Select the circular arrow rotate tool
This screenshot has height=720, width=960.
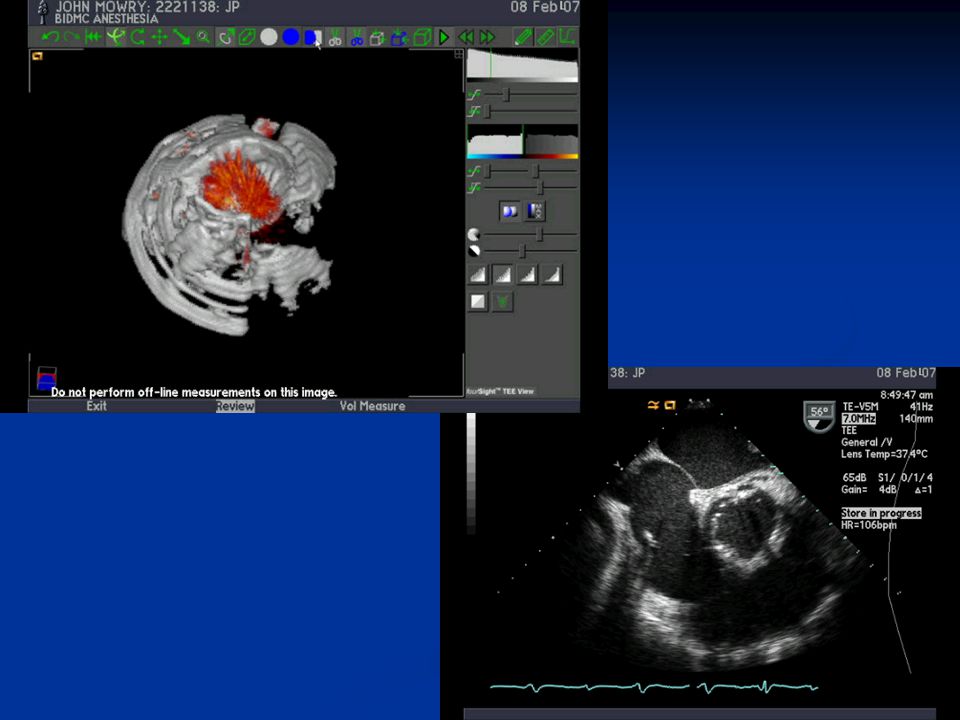[137, 37]
